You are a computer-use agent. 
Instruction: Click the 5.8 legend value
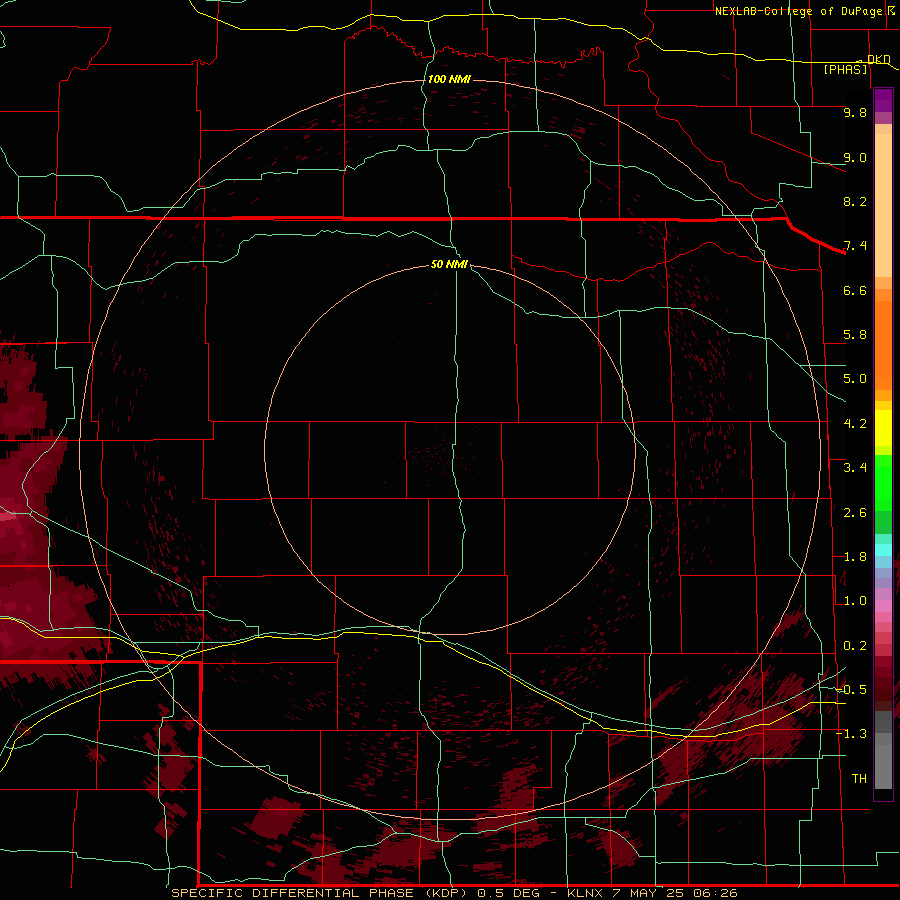(855, 335)
